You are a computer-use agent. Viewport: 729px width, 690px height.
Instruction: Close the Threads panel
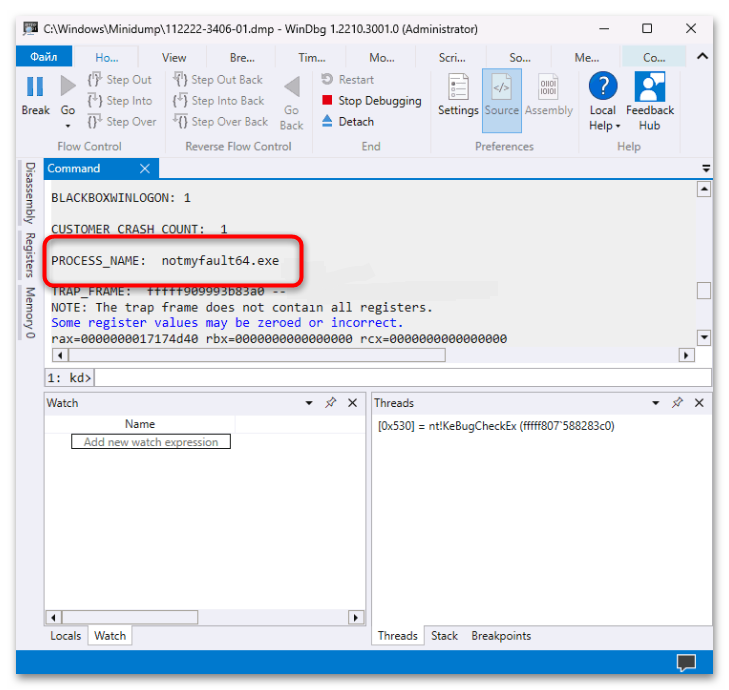pyautogui.click(x=699, y=403)
